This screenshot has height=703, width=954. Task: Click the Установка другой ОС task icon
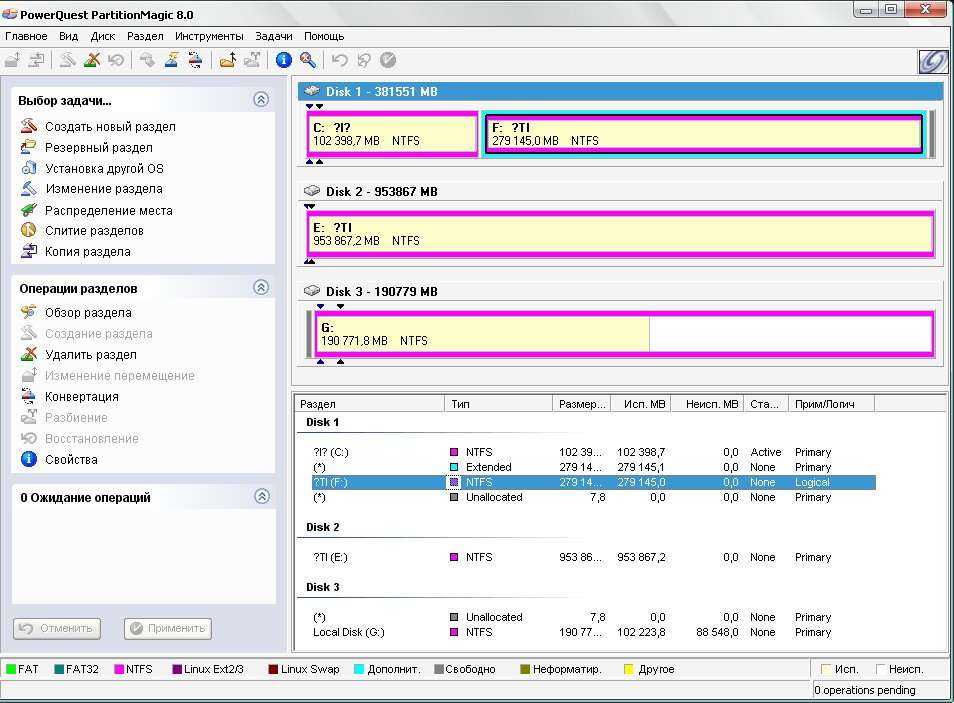click(x=28, y=168)
